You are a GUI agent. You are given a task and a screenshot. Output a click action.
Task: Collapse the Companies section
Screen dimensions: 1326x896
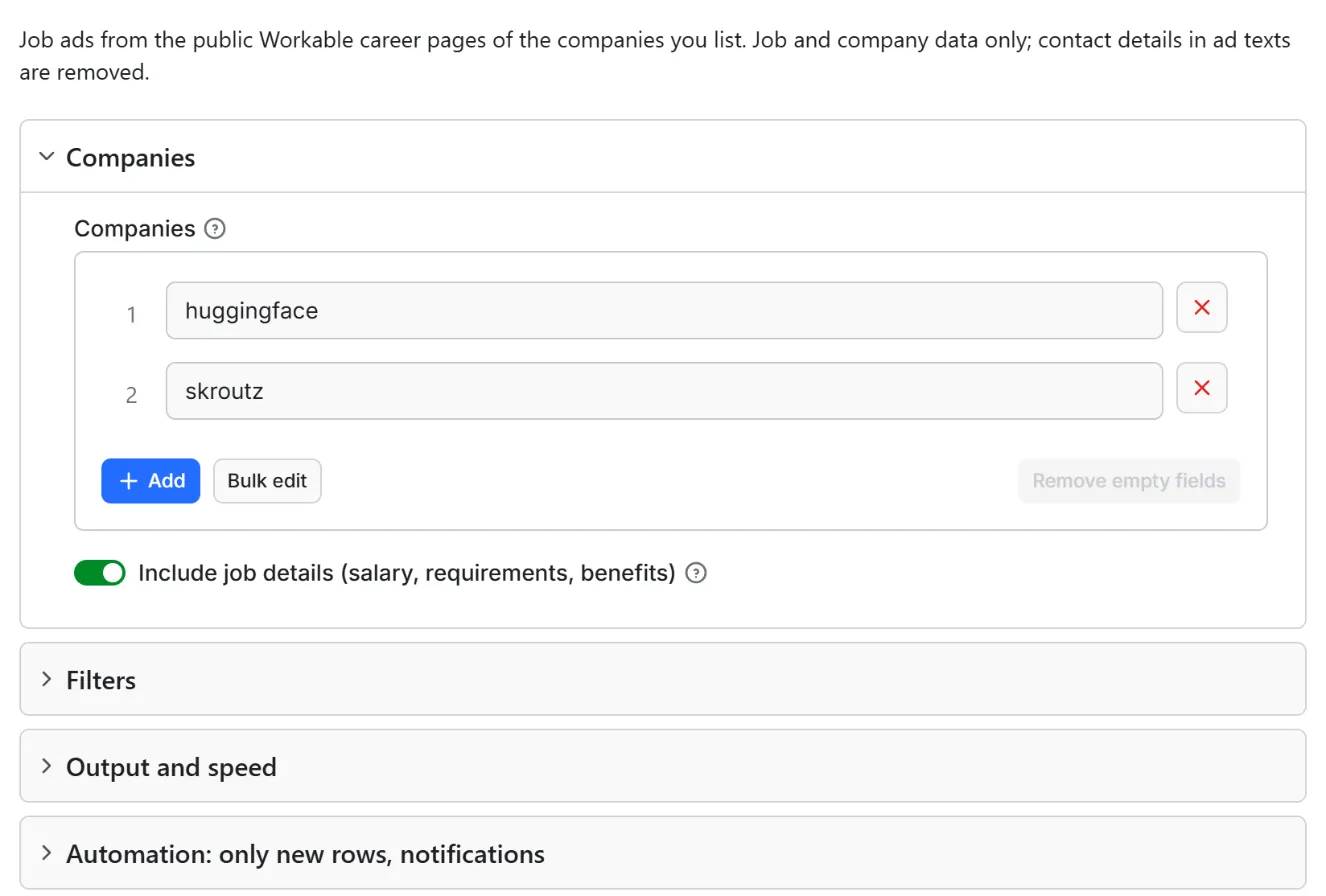663,157
